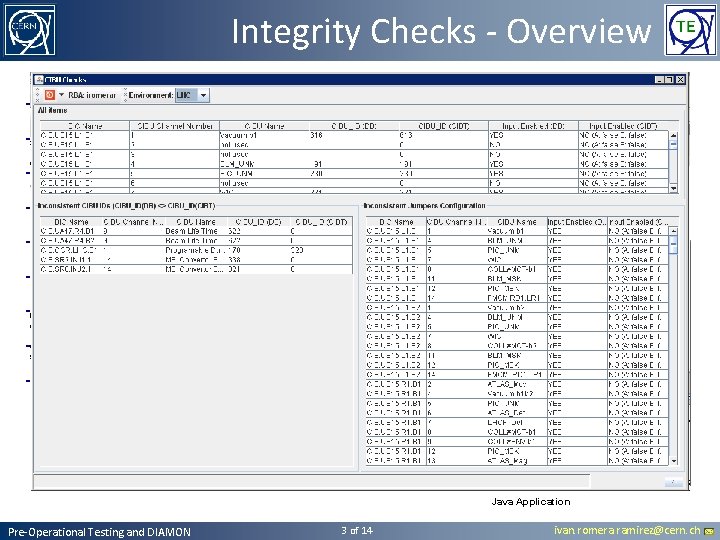
Task: Click the Jumpers Configuration scrollbar down arrow
Action: coord(673,461)
